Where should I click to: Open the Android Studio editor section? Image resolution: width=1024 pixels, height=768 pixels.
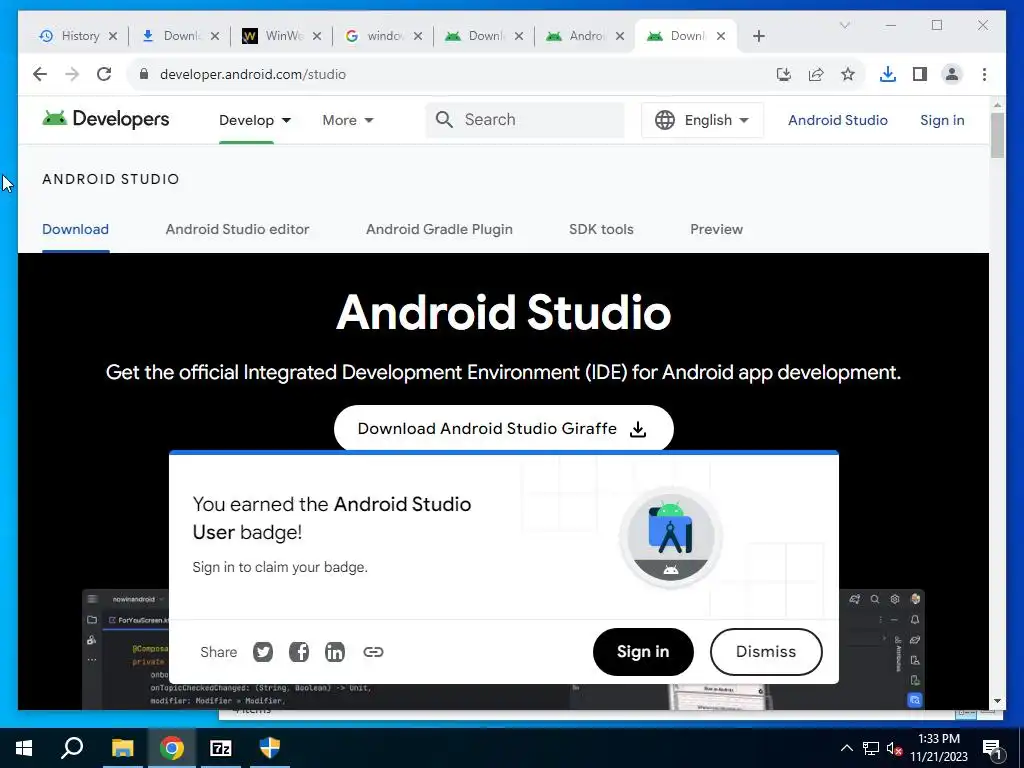[x=237, y=229]
